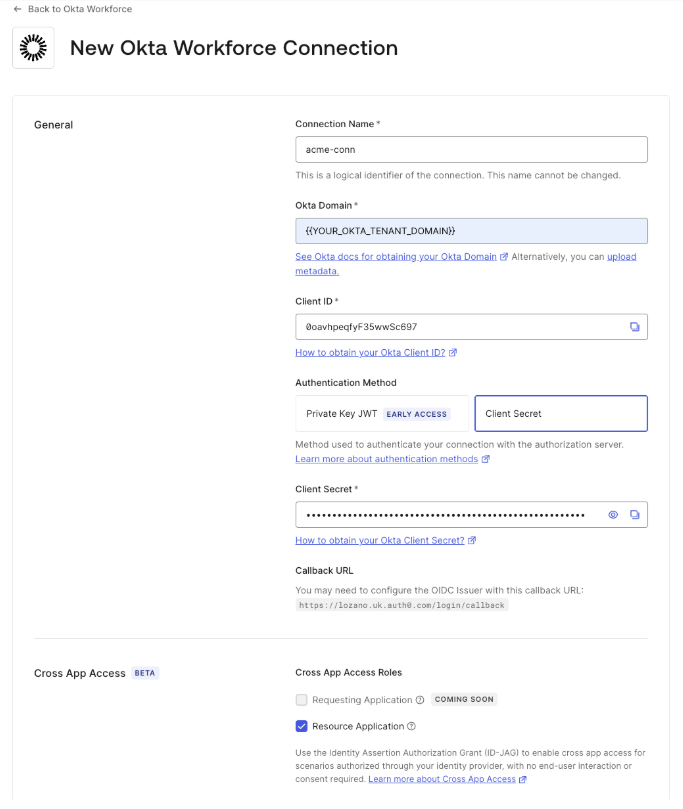This screenshot has height=809, width=683.
Task: Click the Okta Domain input field
Action: click(471, 231)
